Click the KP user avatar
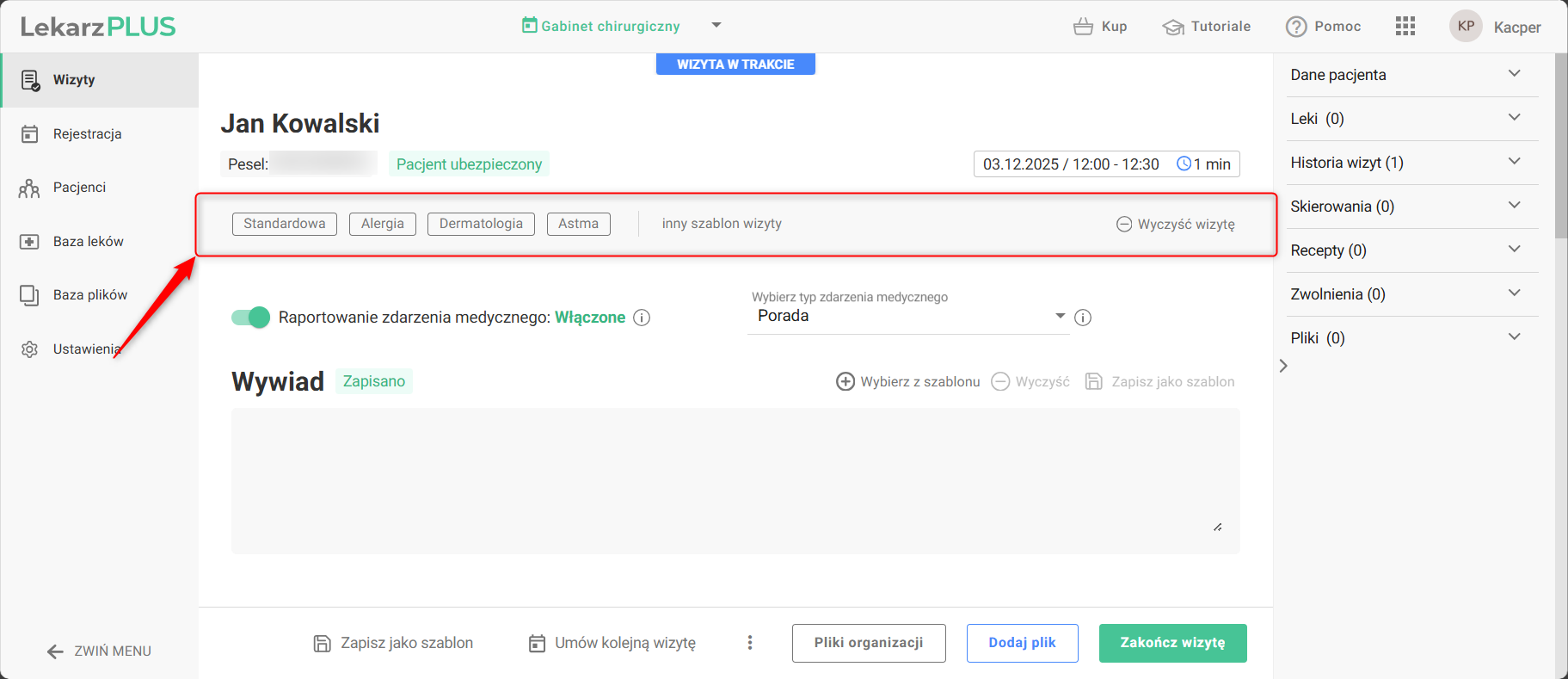This screenshot has height=679, width=1568. pyautogui.click(x=1466, y=26)
